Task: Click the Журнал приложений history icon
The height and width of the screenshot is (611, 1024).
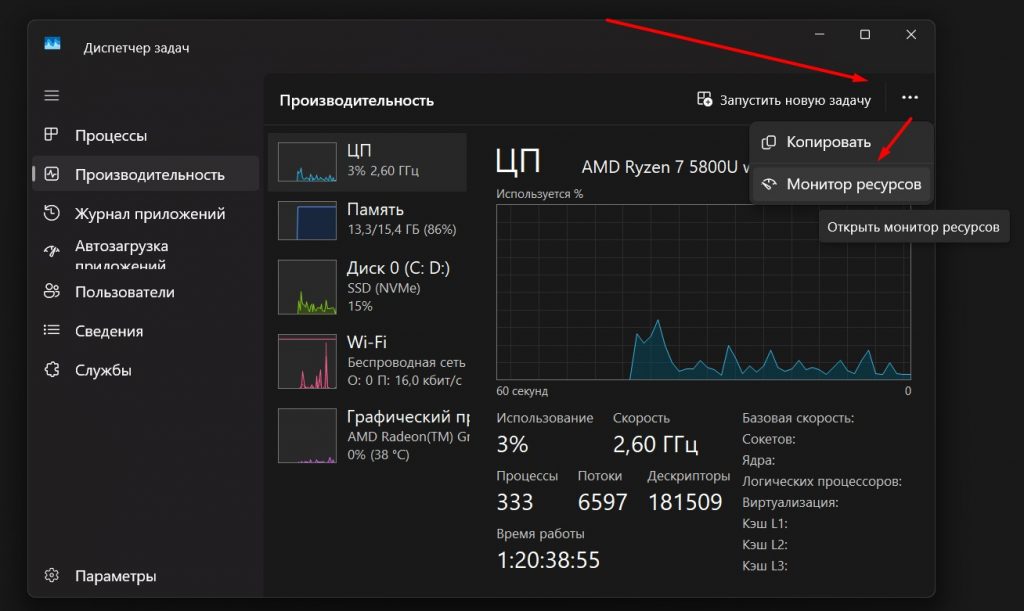Action: [52, 213]
